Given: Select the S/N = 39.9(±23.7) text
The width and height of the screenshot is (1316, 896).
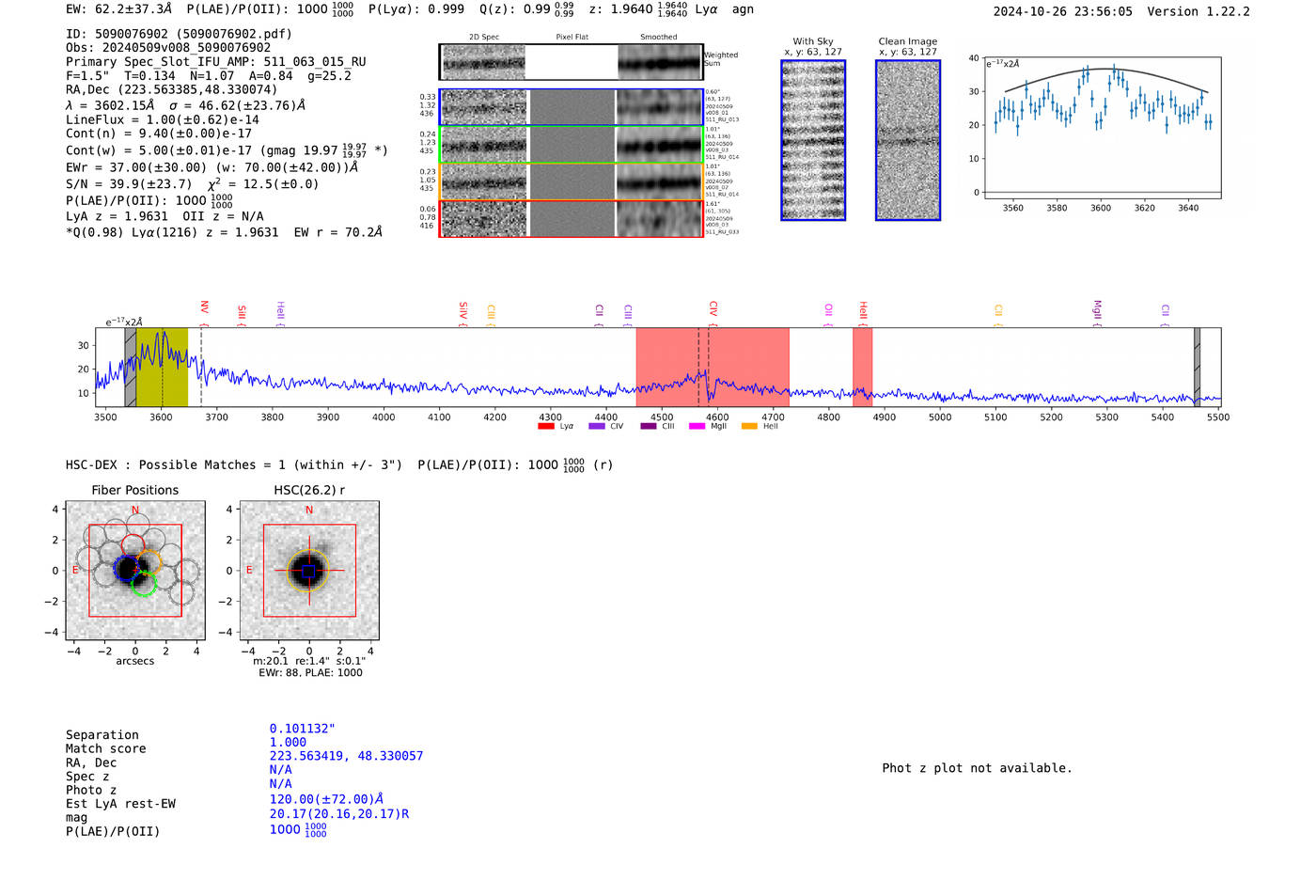Looking at the screenshot, I should 129,184.
